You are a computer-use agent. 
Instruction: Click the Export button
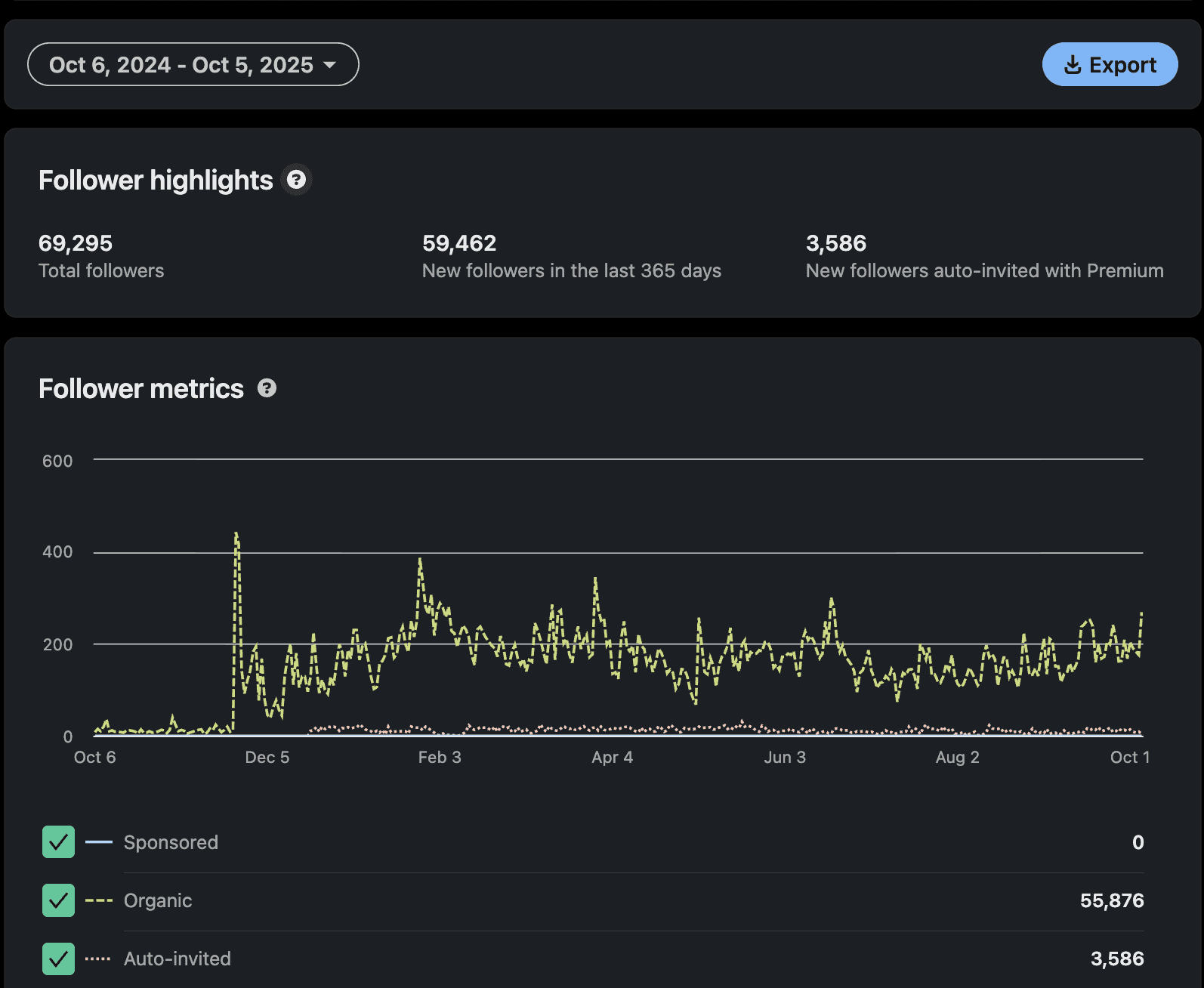click(1110, 64)
